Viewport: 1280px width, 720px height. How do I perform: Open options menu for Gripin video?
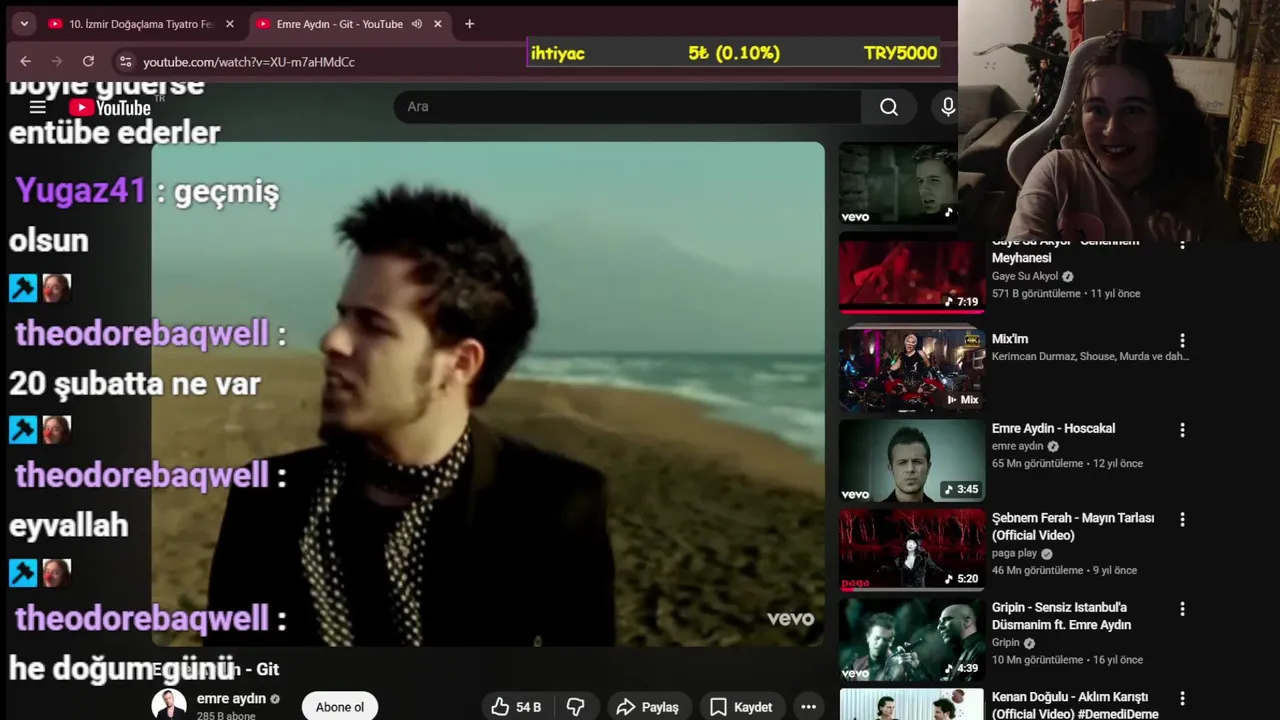(x=1182, y=609)
